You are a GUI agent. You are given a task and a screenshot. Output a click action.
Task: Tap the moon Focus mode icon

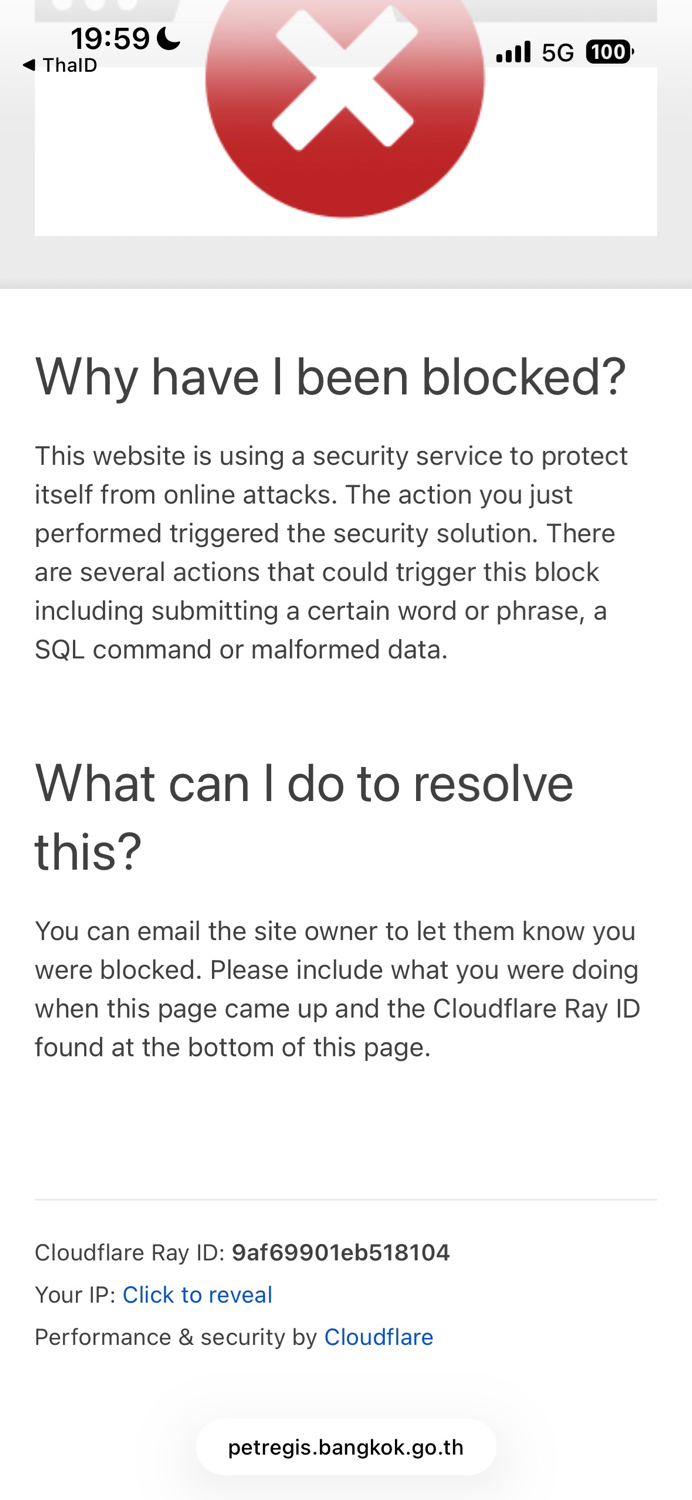[169, 39]
